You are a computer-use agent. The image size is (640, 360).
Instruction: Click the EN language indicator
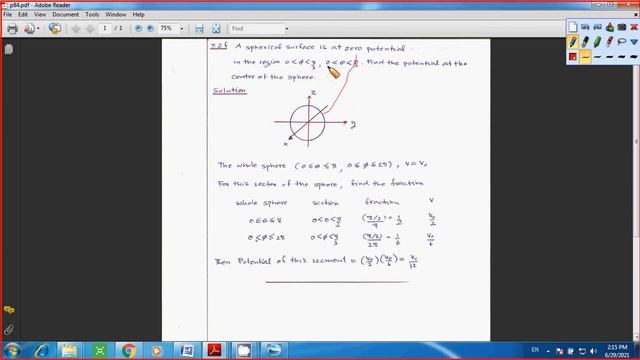point(535,350)
